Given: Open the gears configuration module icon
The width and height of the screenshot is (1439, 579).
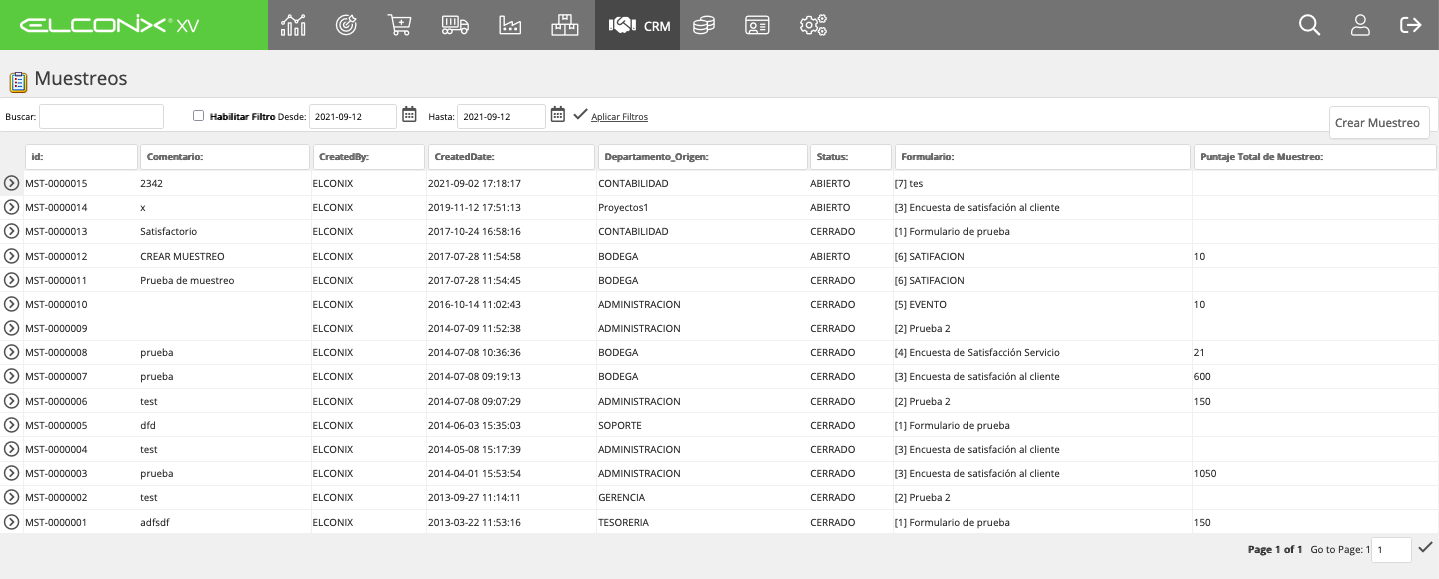Looking at the screenshot, I should click(813, 25).
